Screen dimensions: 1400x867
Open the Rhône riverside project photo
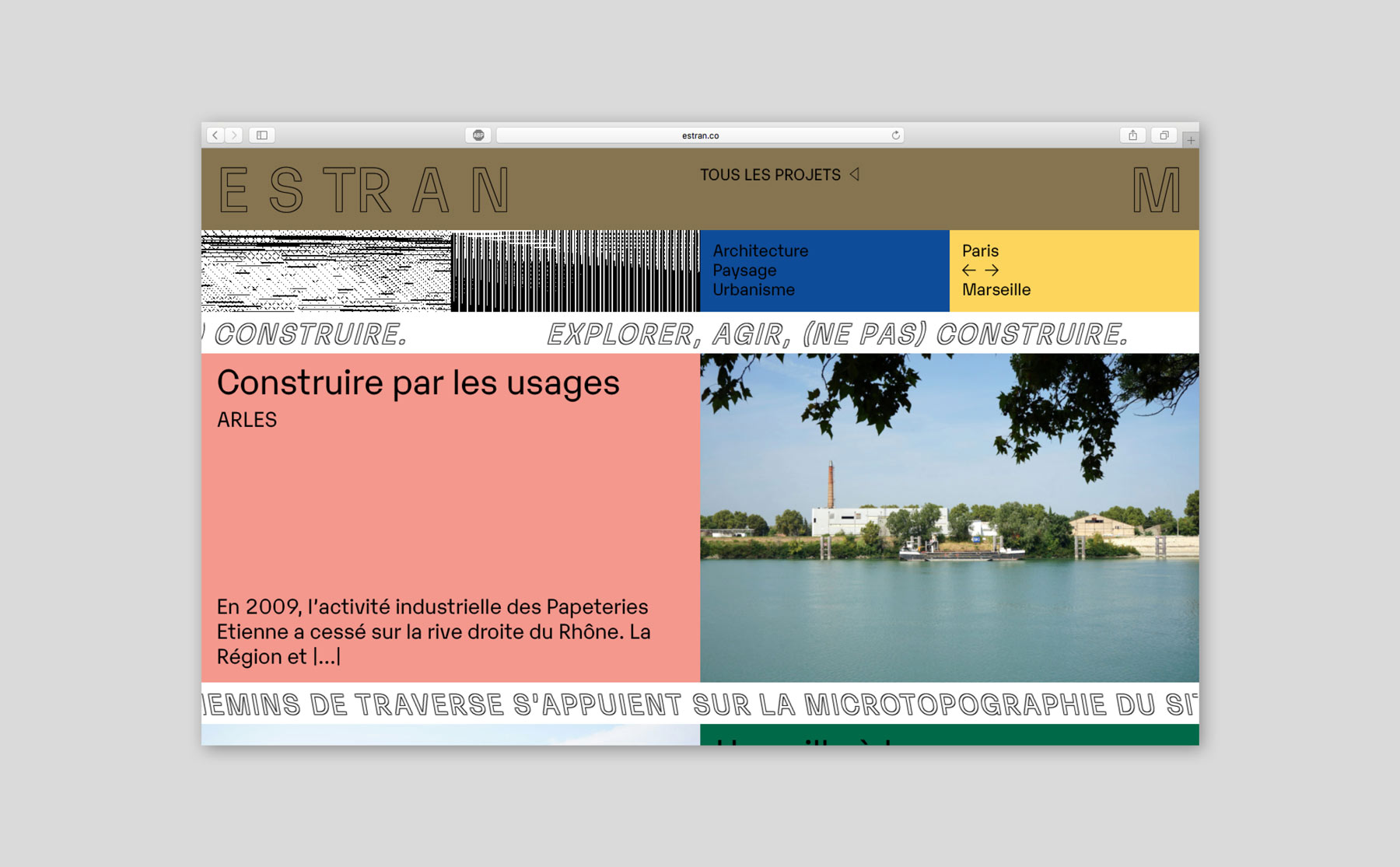[x=949, y=518]
